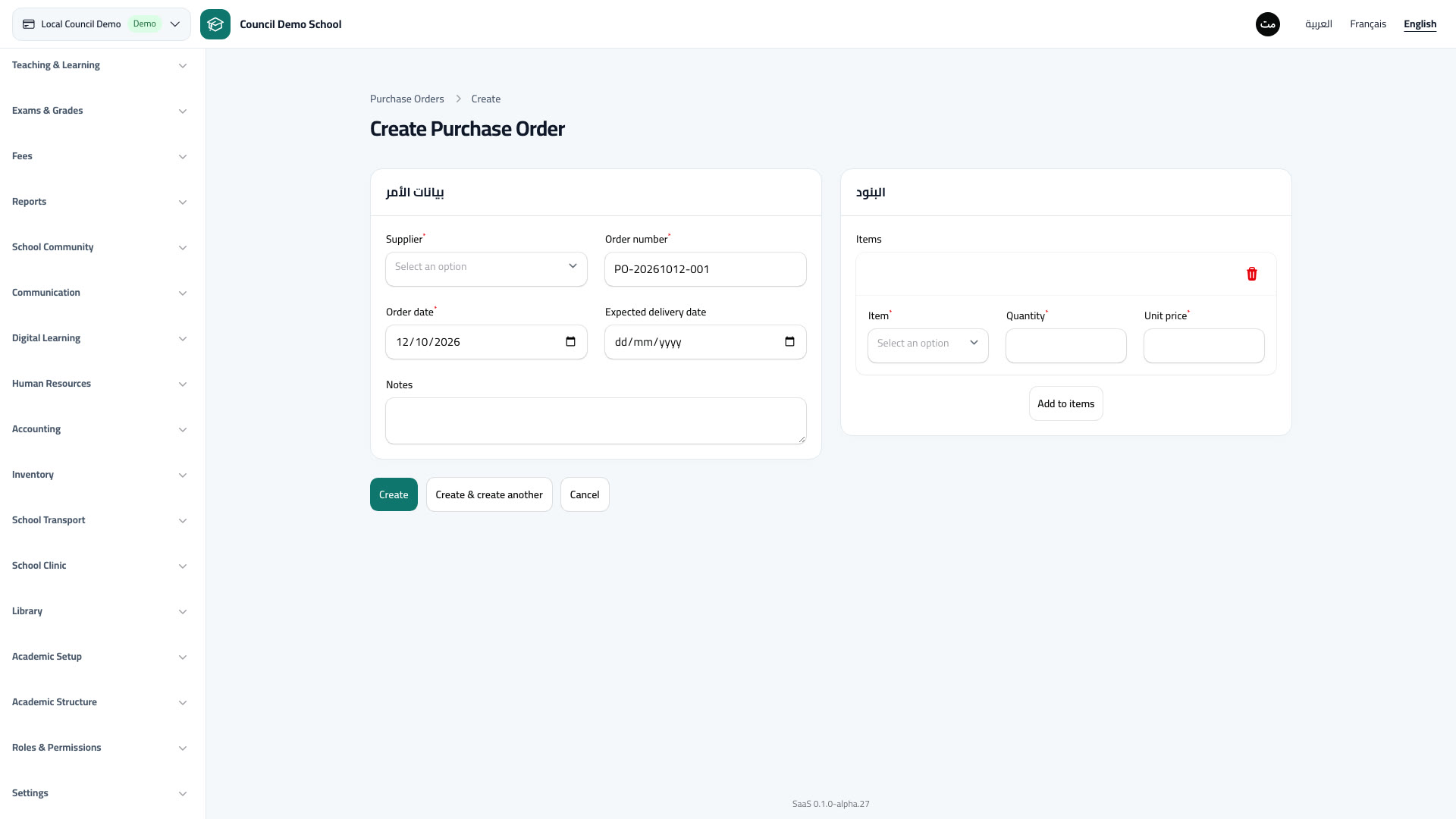The width and height of the screenshot is (1456, 819).
Task: Cancel the purchase order form
Action: [585, 494]
